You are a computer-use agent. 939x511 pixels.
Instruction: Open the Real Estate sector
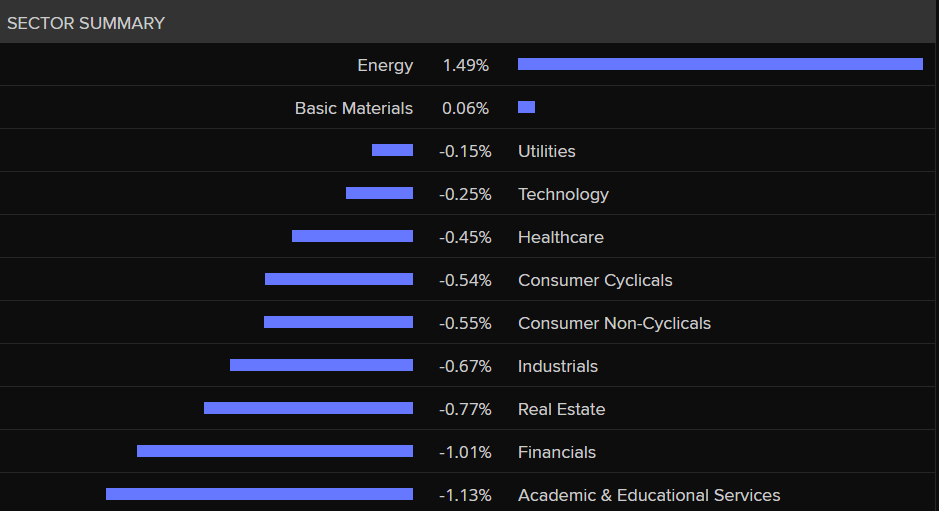coord(561,409)
